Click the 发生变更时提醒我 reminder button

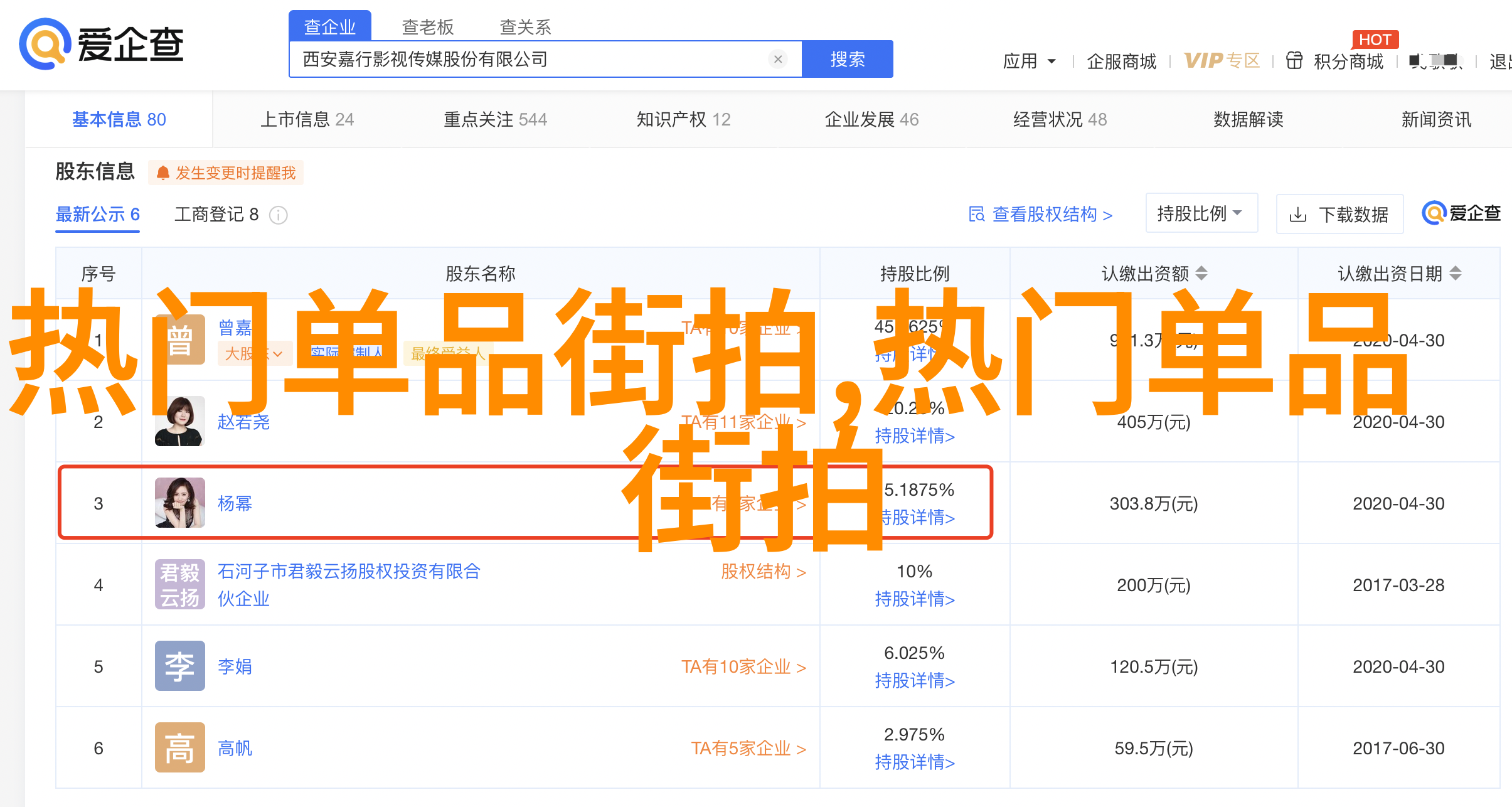coord(226,173)
